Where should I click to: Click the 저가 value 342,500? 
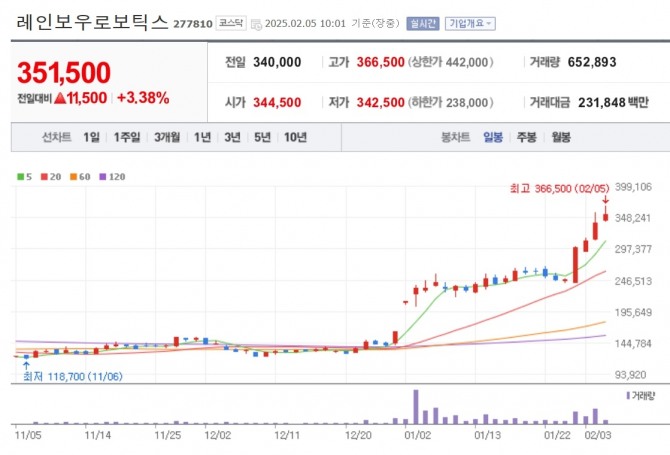[x=380, y=103]
